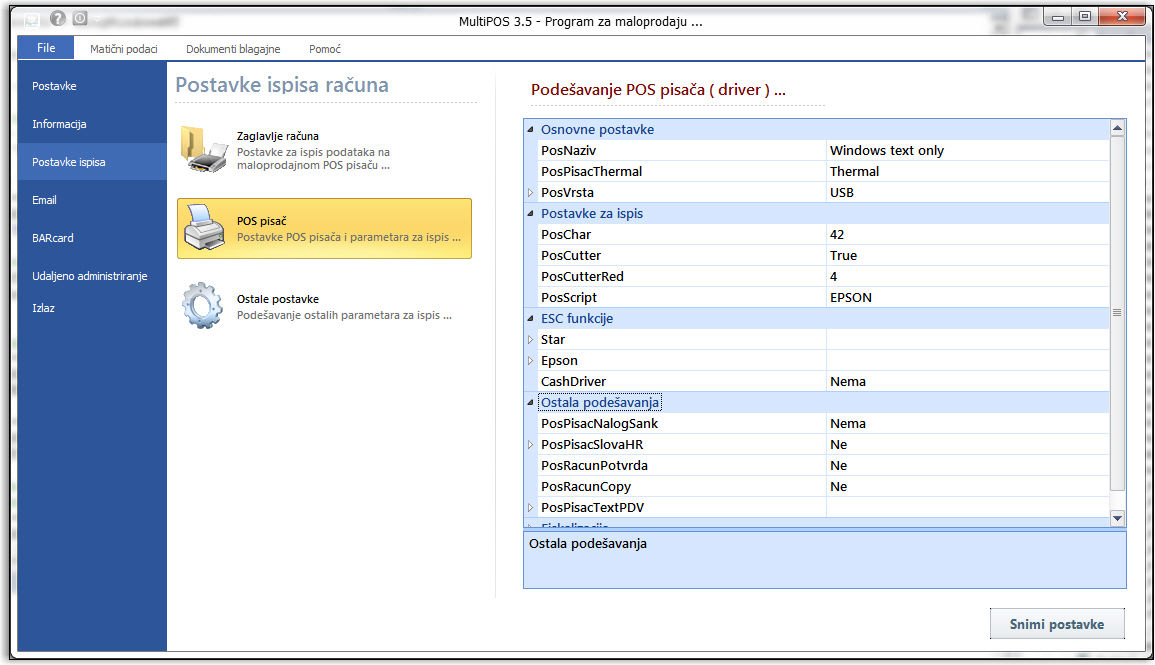Click the PosScript property label
The image size is (1155, 665).
coord(569,298)
